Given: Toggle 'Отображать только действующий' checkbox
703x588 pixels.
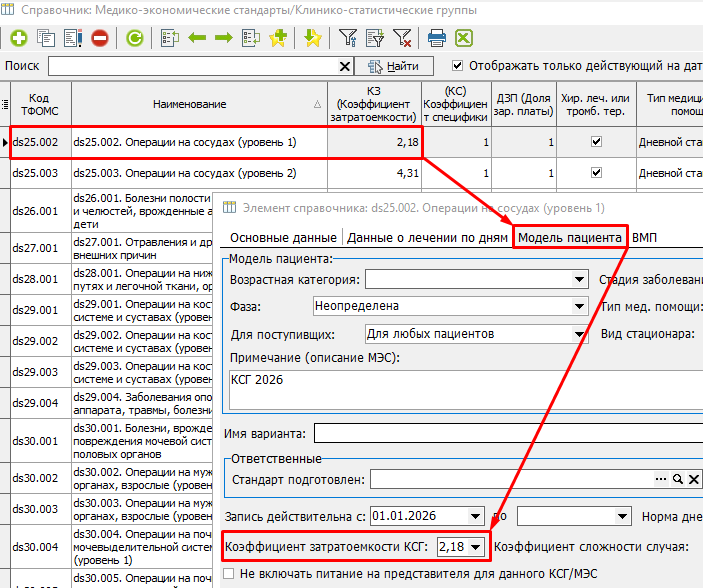Looking at the screenshot, I should click(458, 66).
